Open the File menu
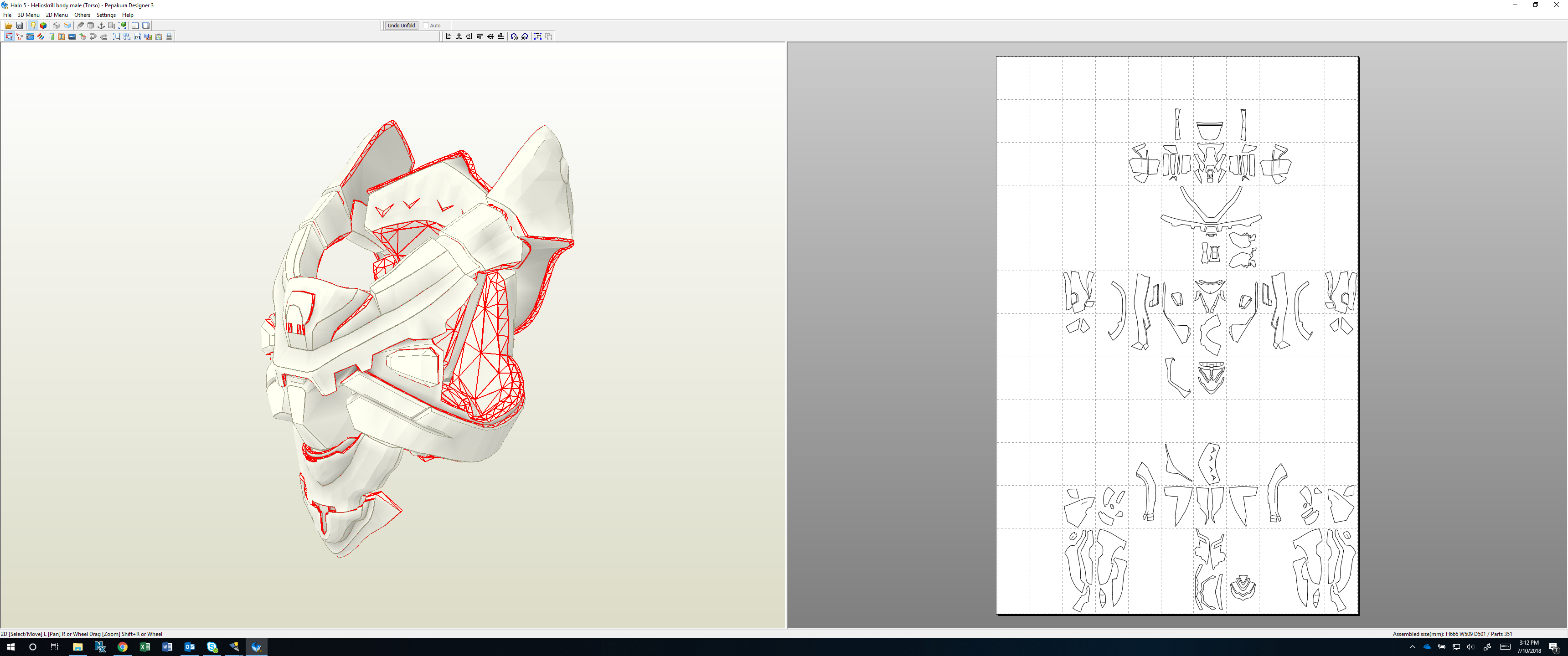The height and width of the screenshot is (656, 1568). [x=7, y=15]
